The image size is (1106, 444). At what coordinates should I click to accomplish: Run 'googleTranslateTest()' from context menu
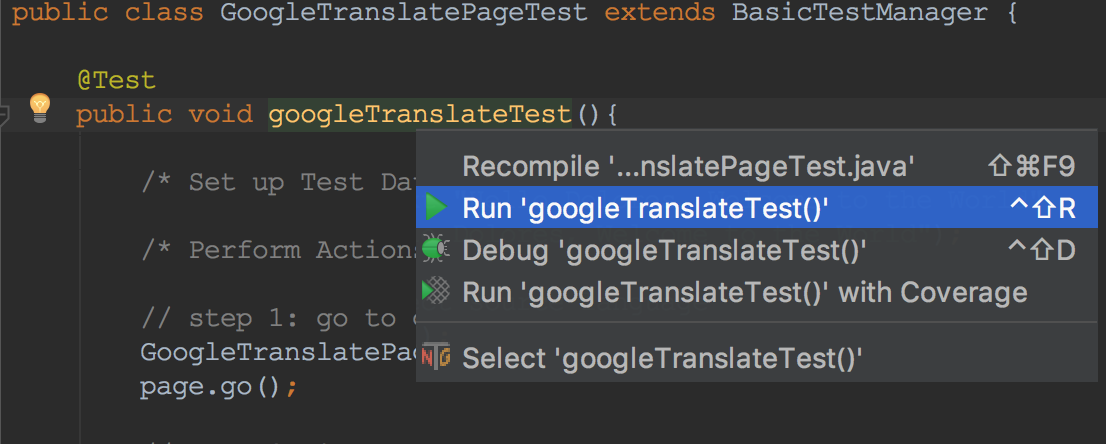tap(757, 208)
